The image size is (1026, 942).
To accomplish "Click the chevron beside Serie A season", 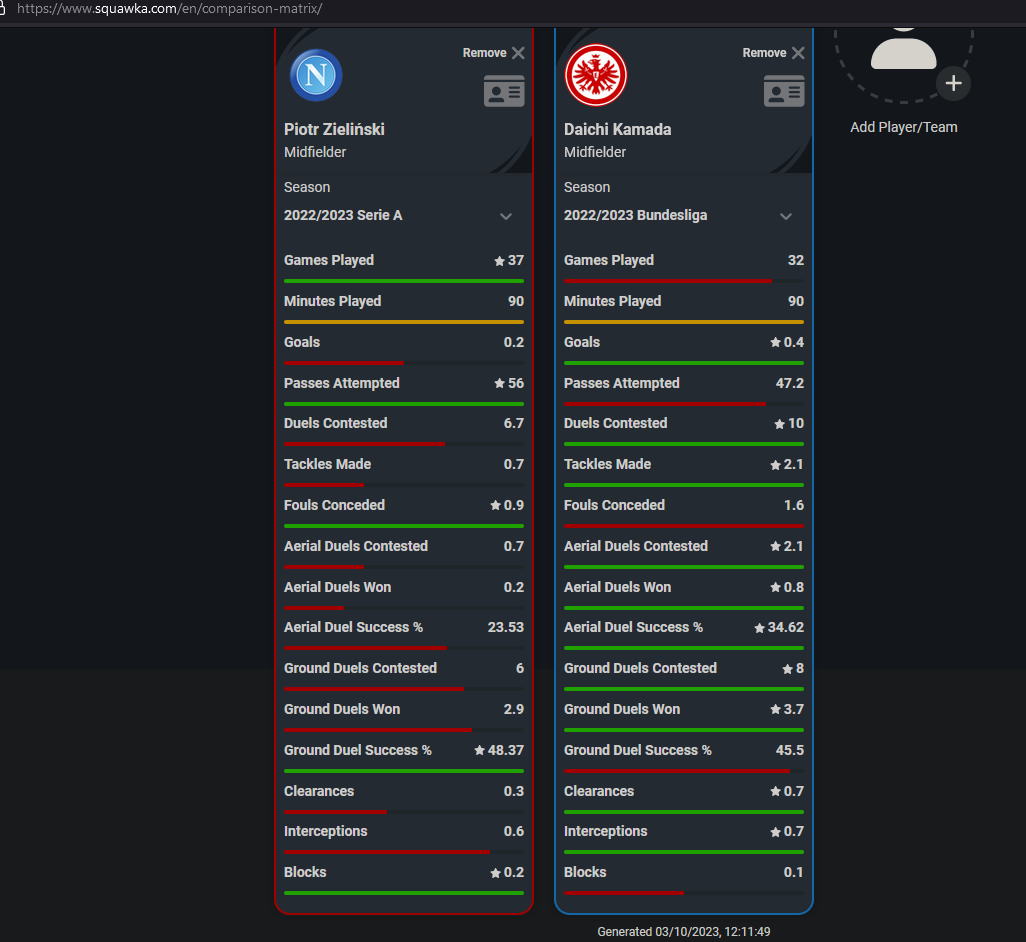I will pos(506,217).
